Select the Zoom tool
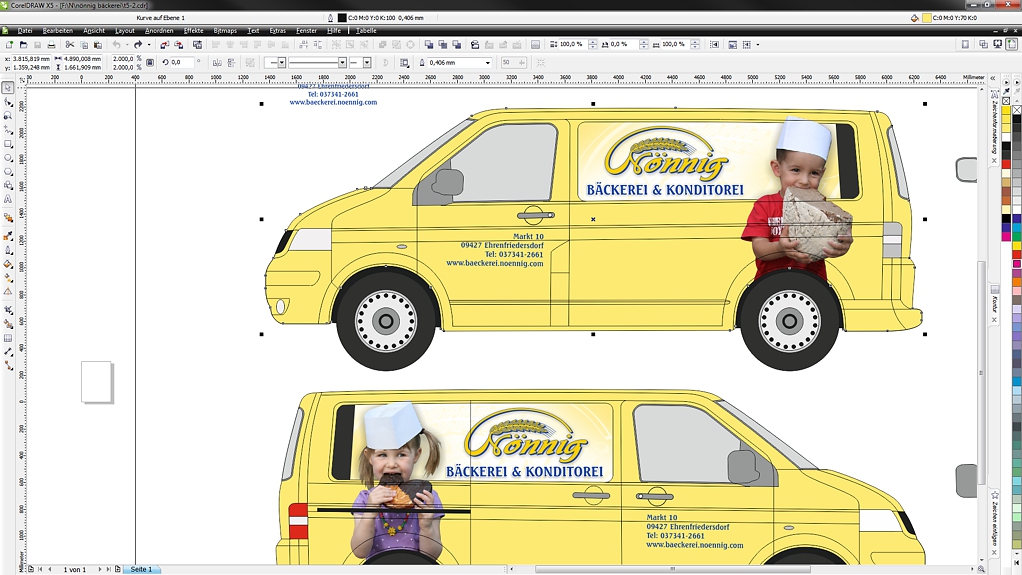The width and height of the screenshot is (1022, 575). click(x=8, y=115)
